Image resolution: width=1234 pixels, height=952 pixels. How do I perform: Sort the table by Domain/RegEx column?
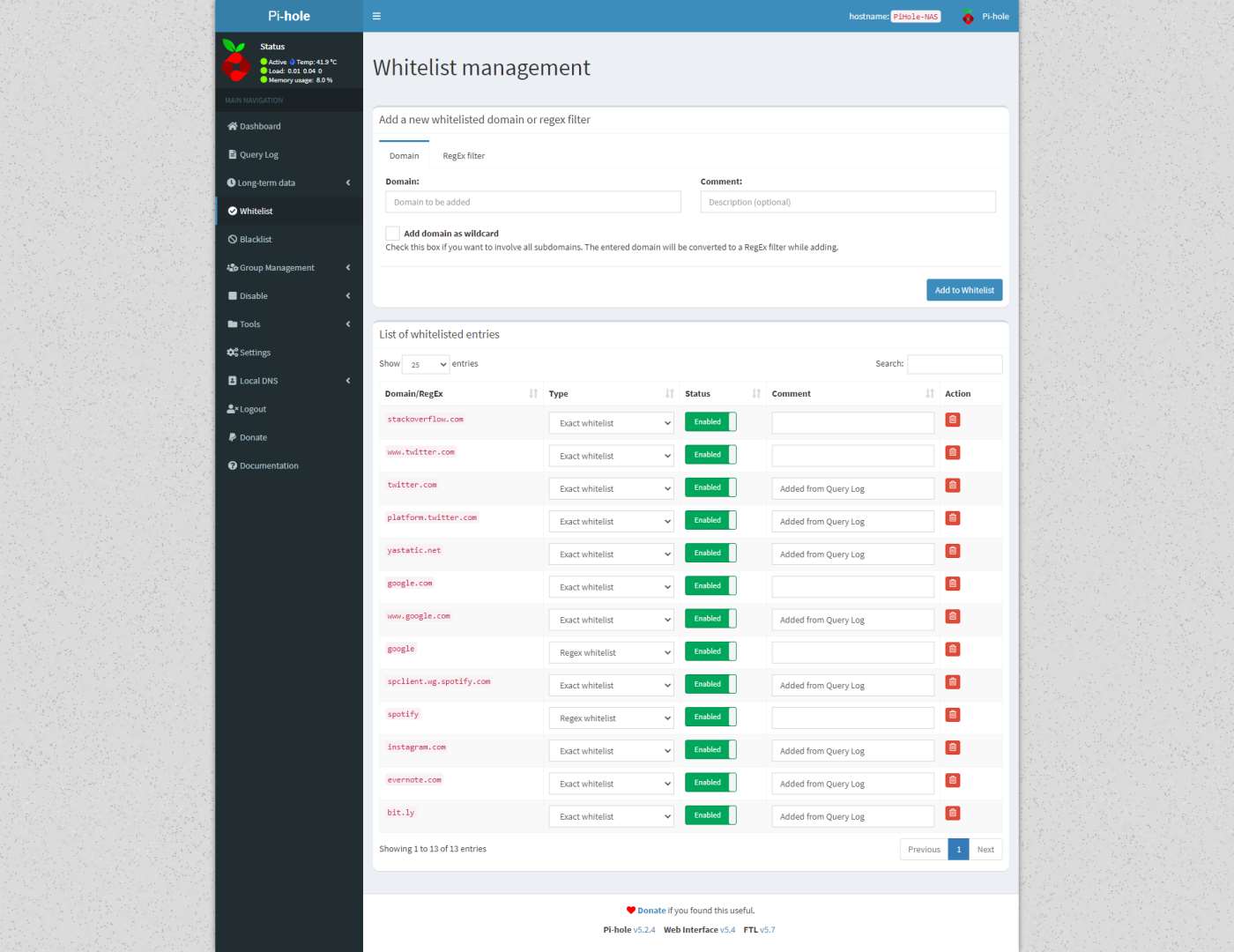(x=463, y=394)
